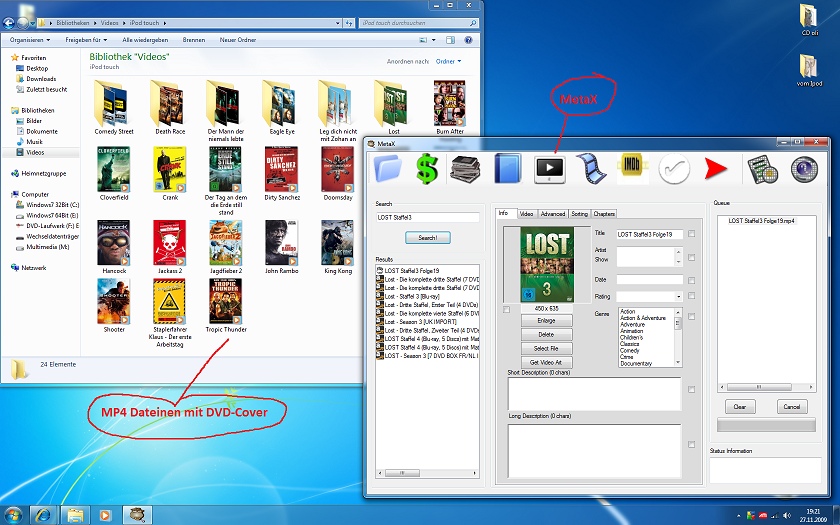Select the Tropic Thunder movie file

pos(226,305)
